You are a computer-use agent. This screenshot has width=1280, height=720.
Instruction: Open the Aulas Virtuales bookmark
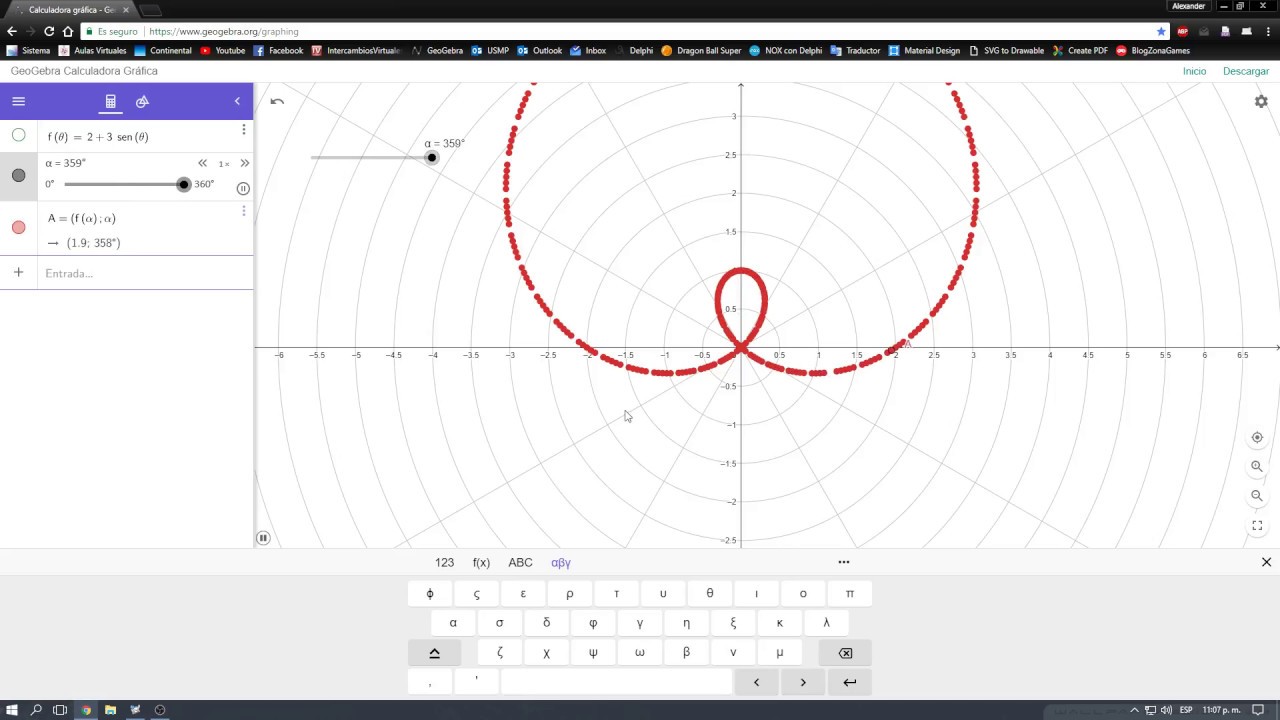click(x=93, y=50)
